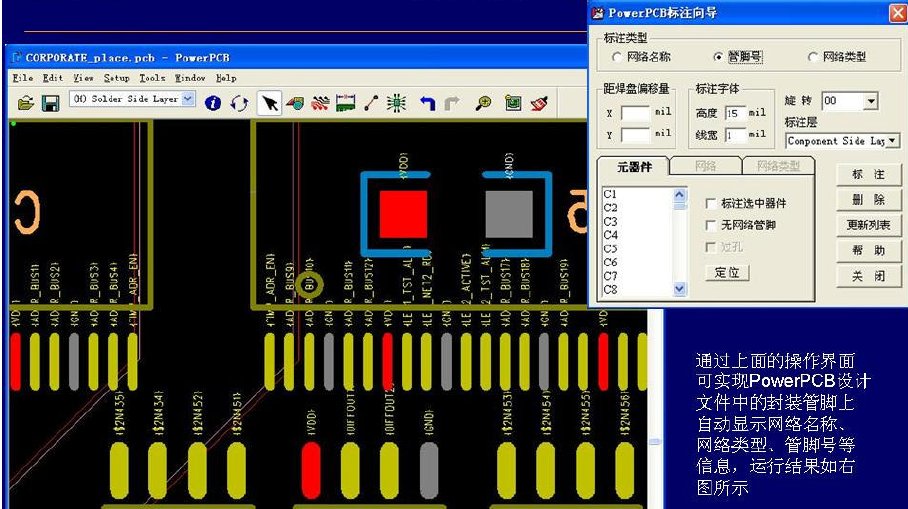Image resolution: width=908 pixels, height=509 pixels.
Task: Click PowerPCB window document title icon
Action: [16, 57]
